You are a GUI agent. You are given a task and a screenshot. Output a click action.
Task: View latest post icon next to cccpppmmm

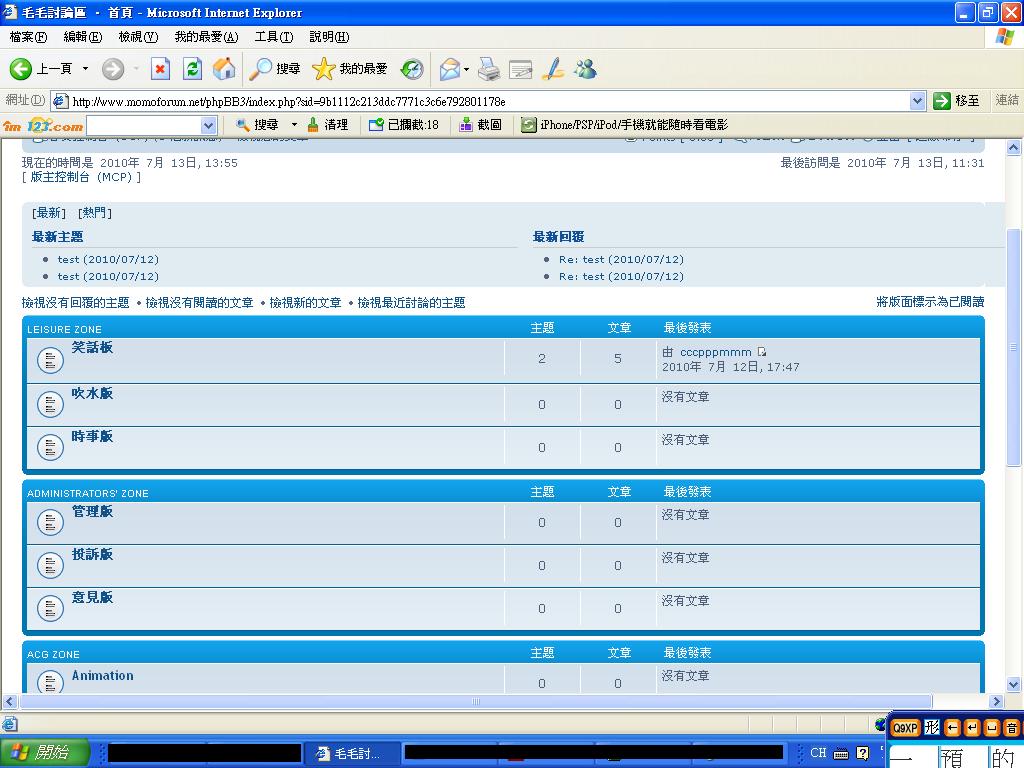coord(761,352)
